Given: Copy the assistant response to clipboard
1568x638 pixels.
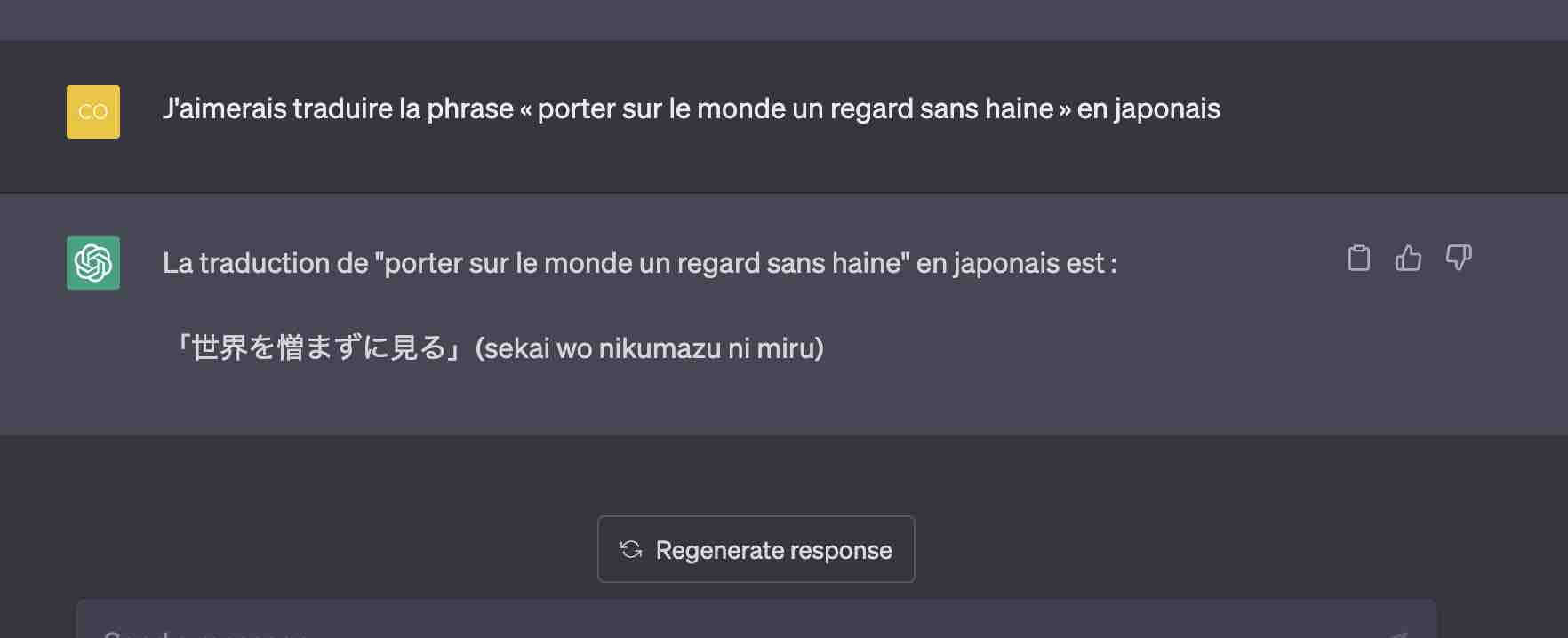Looking at the screenshot, I should (1358, 258).
